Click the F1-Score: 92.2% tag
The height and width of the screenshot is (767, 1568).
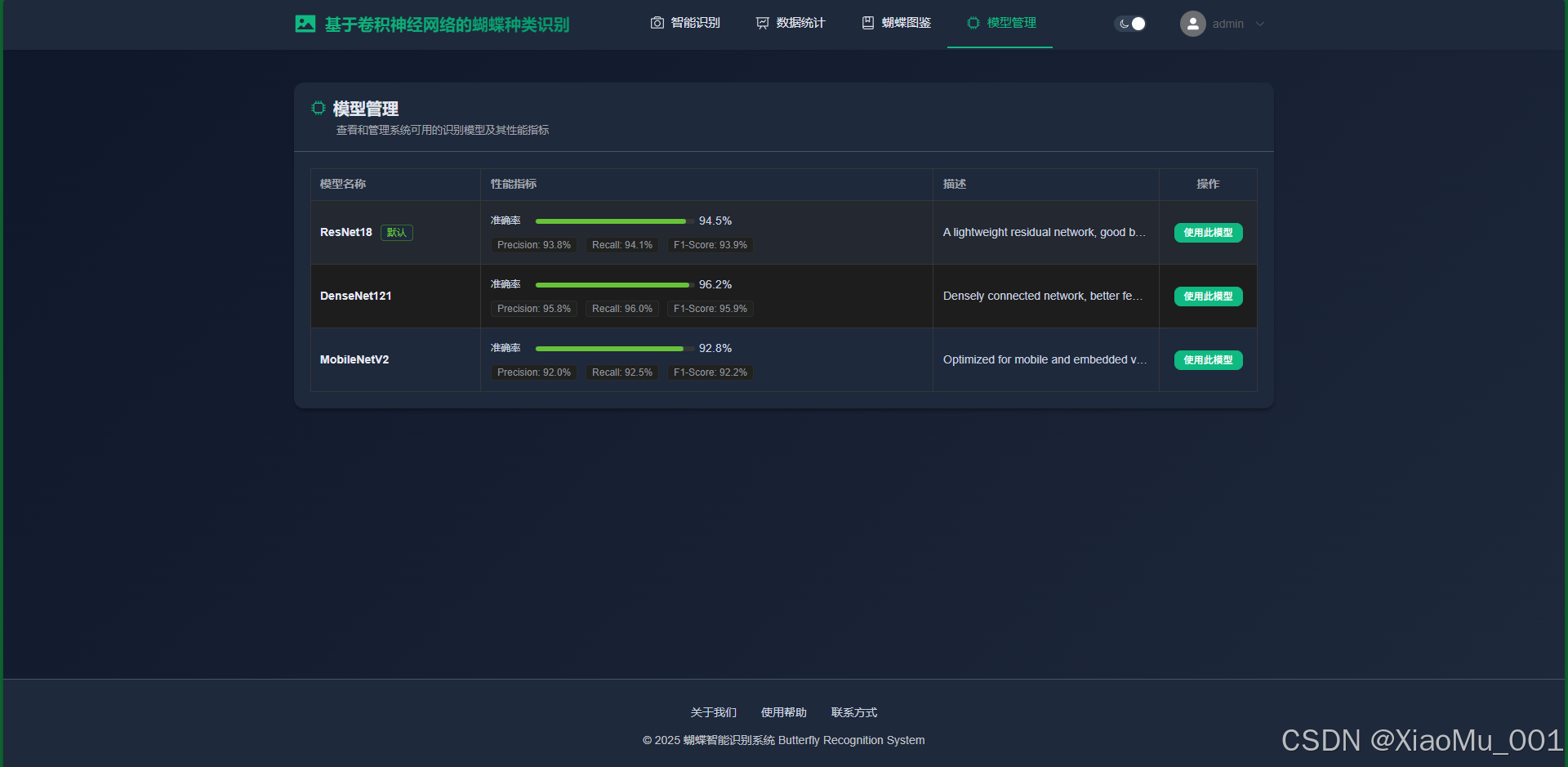(x=710, y=372)
